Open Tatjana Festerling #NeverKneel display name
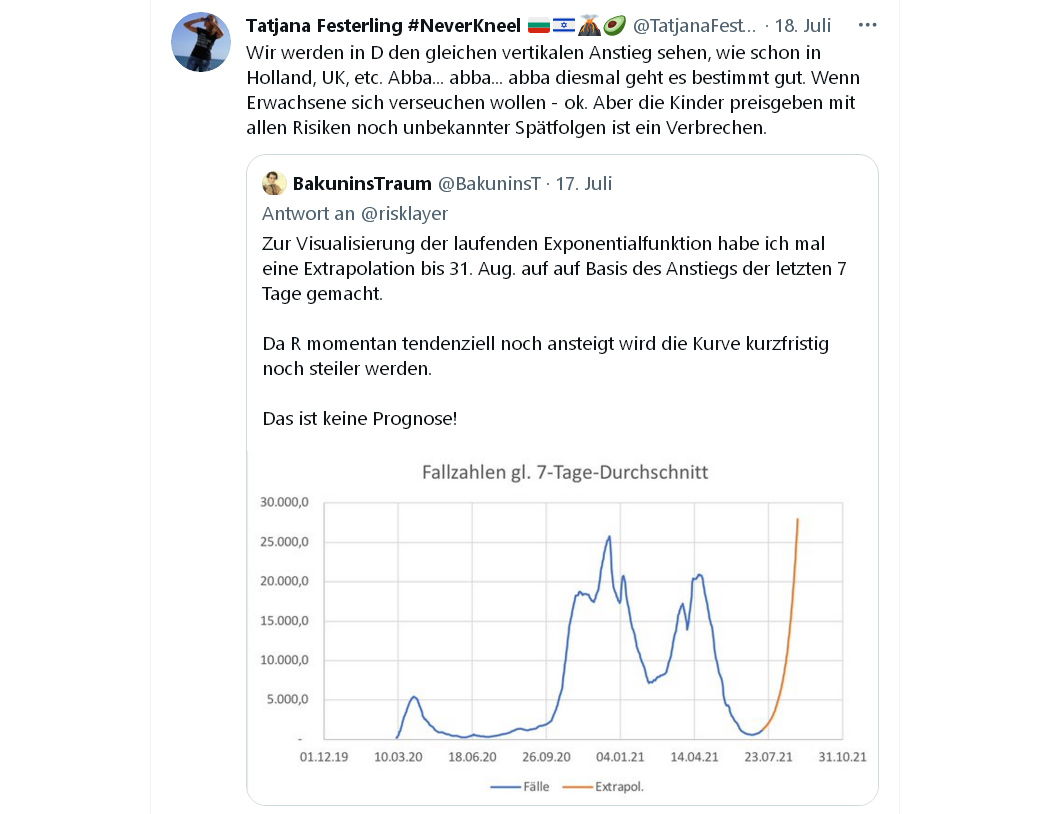The image size is (1050, 814). (383, 25)
